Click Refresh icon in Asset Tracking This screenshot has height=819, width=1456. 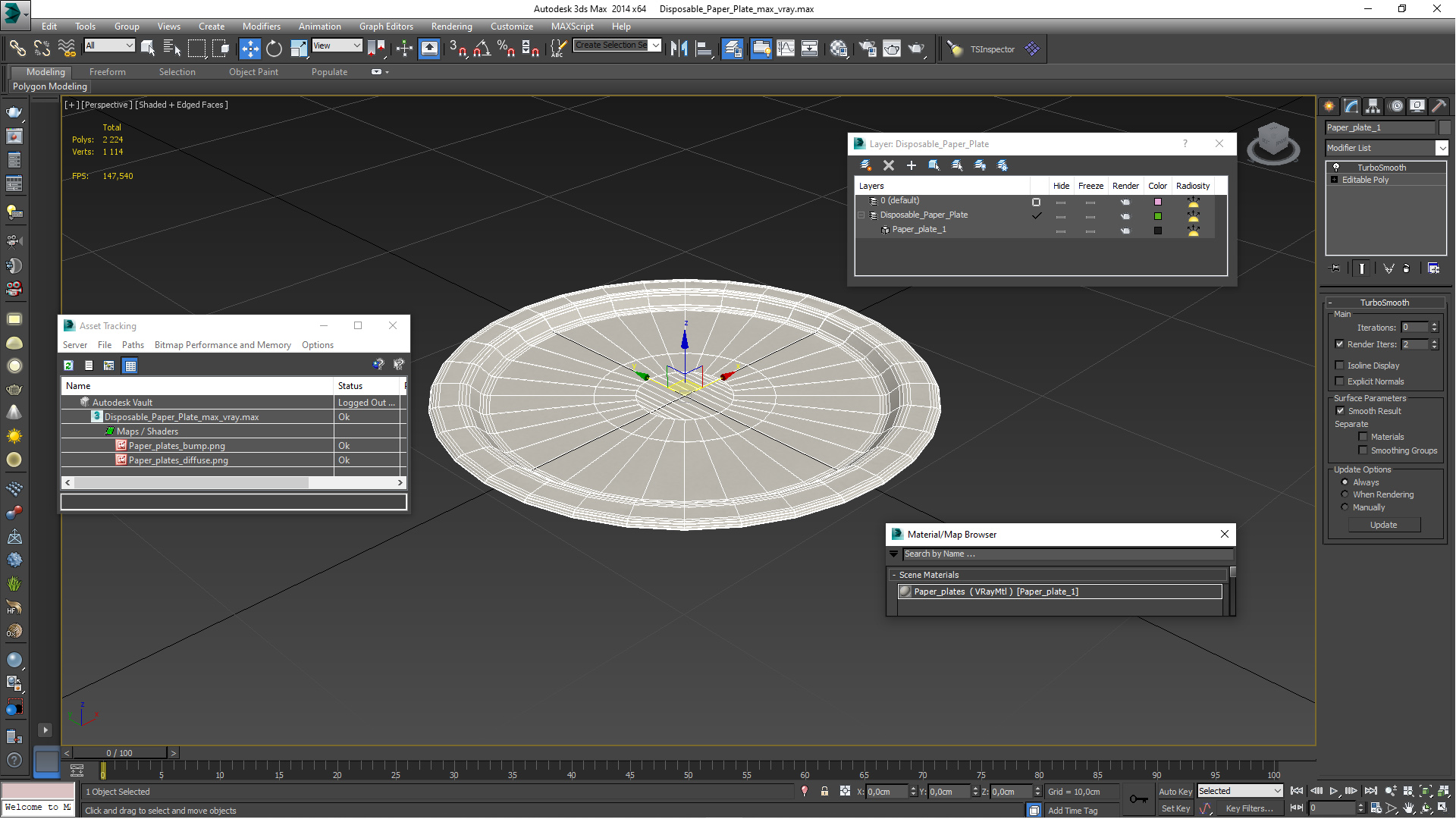pyautogui.click(x=68, y=366)
